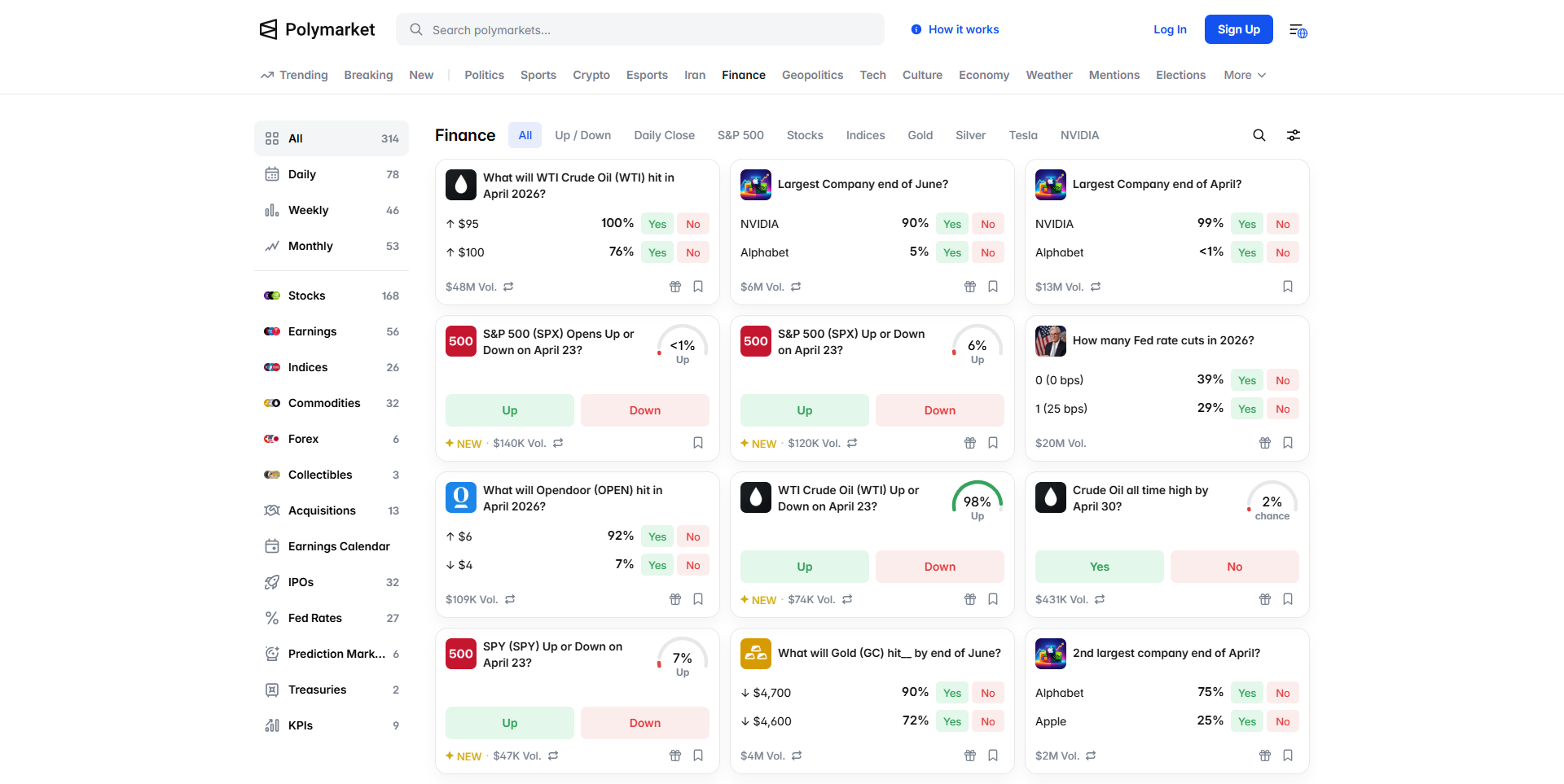The height and width of the screenshot is (784, 1564).
Task: Bookmark the Largest Company end of April market
Action: [x=1287, y=287]
